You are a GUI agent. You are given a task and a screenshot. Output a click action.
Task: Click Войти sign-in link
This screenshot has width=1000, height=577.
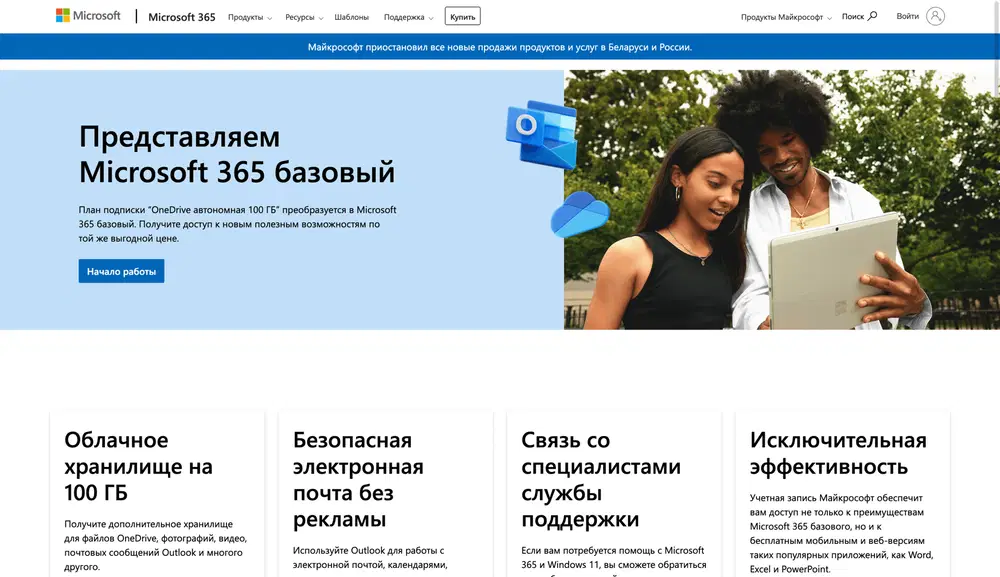click(907, 17)
